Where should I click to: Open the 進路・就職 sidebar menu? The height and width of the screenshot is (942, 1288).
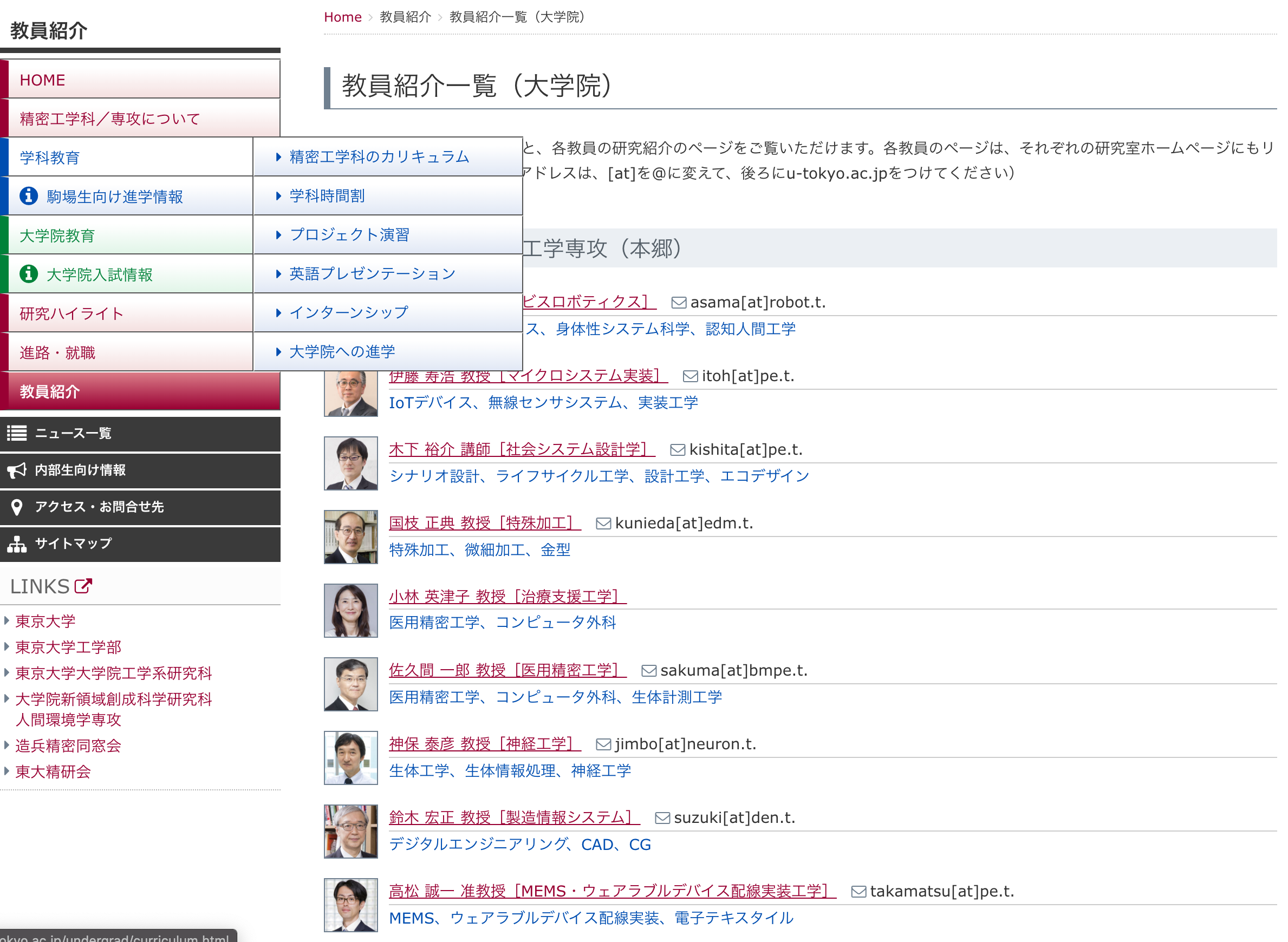(57, 353)
